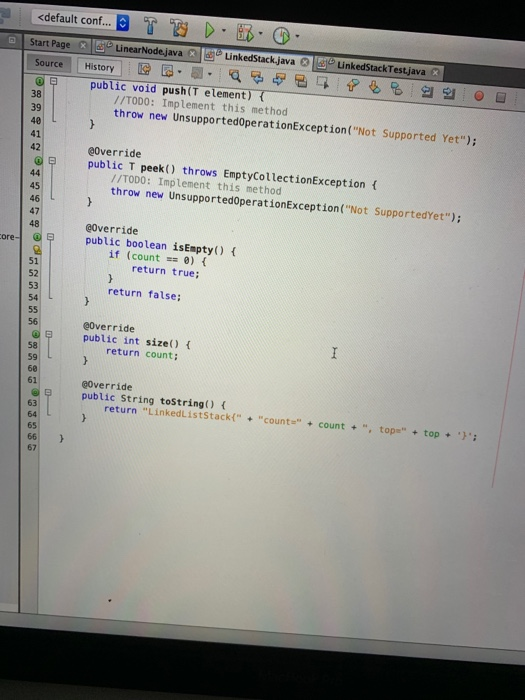
Task: Close the Start Page tab
Action: [x=83, y=45]
